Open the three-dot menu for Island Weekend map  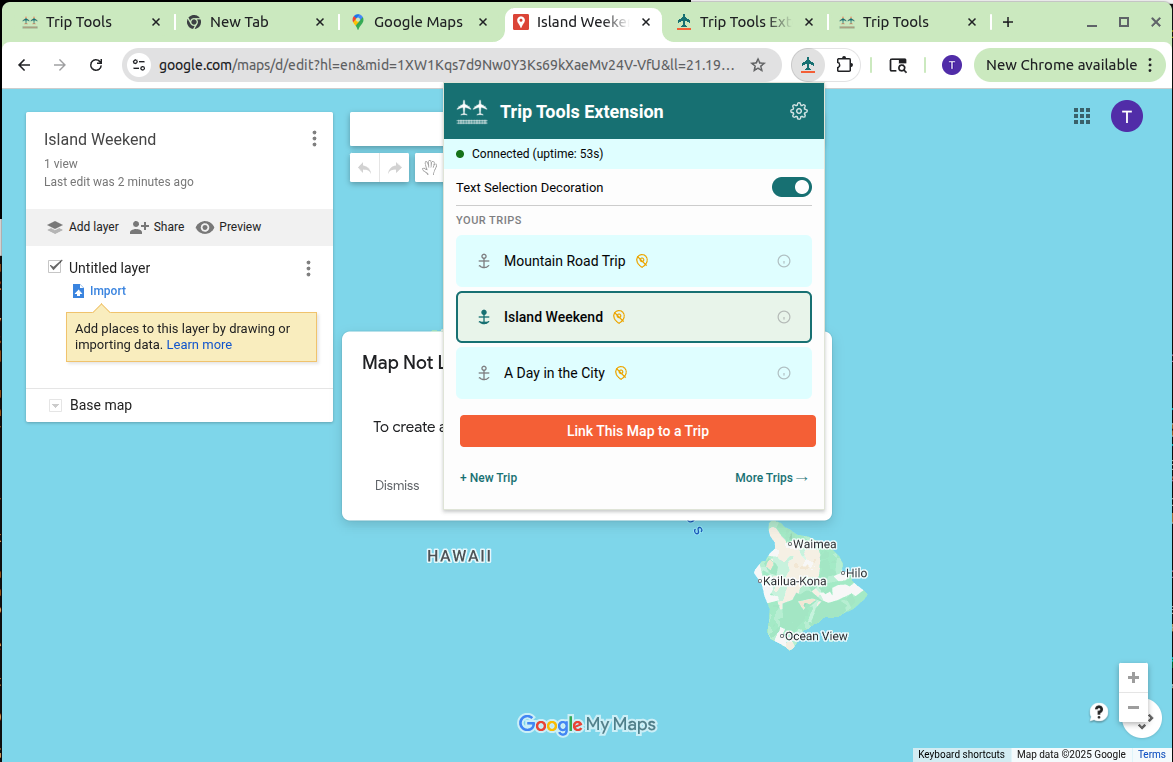click(x=314, y=138)
